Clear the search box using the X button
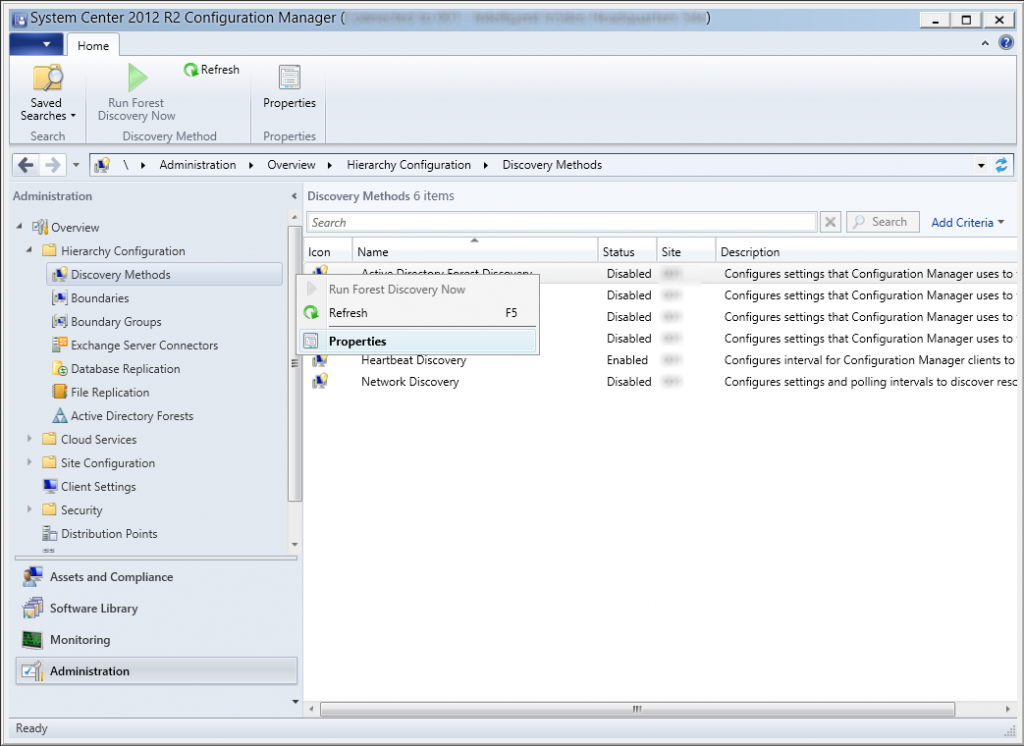This screenshot has height=746, width=1024. point(830,221)
